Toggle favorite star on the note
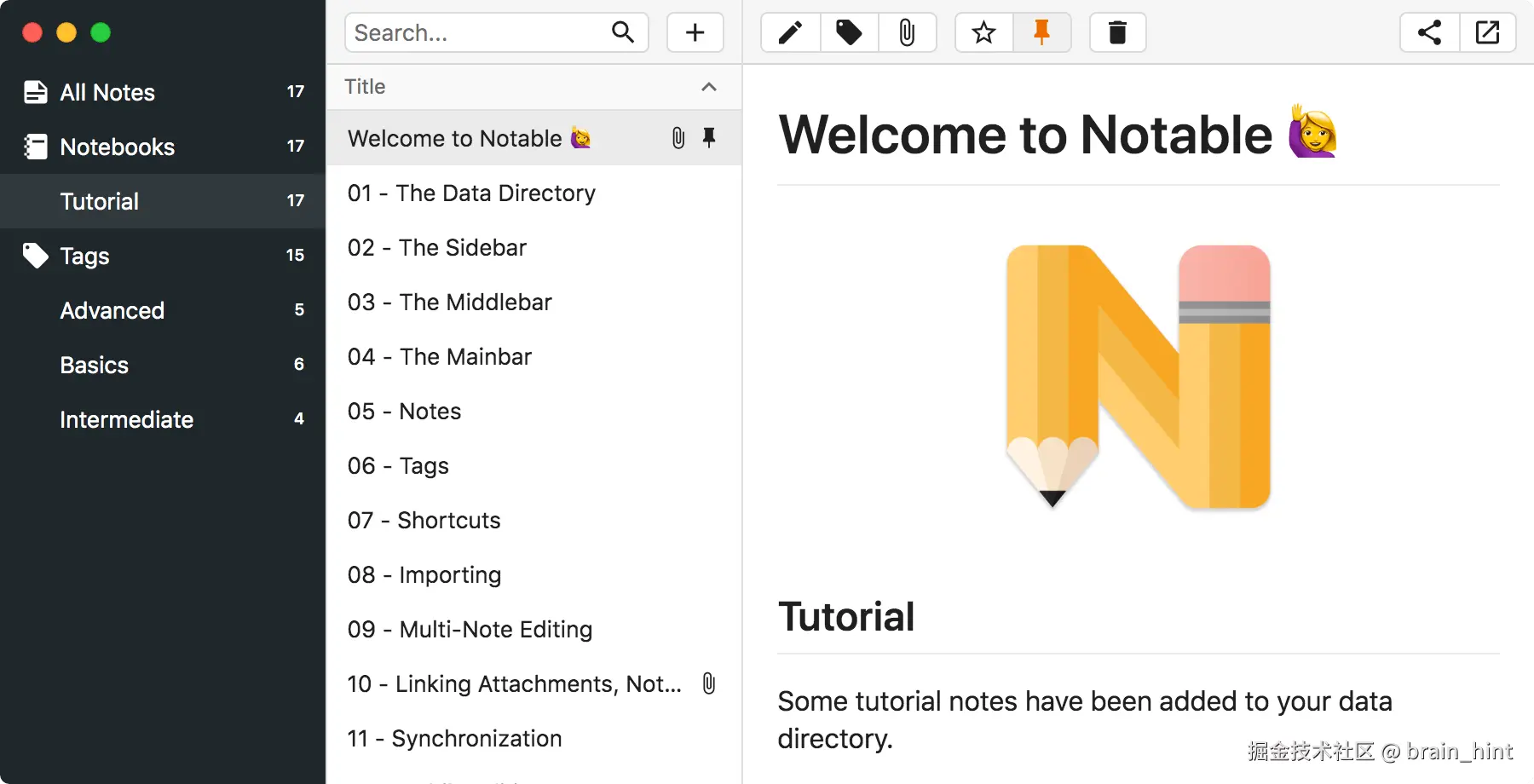This screenshot has width=1534, height=784. coord(984,32)
